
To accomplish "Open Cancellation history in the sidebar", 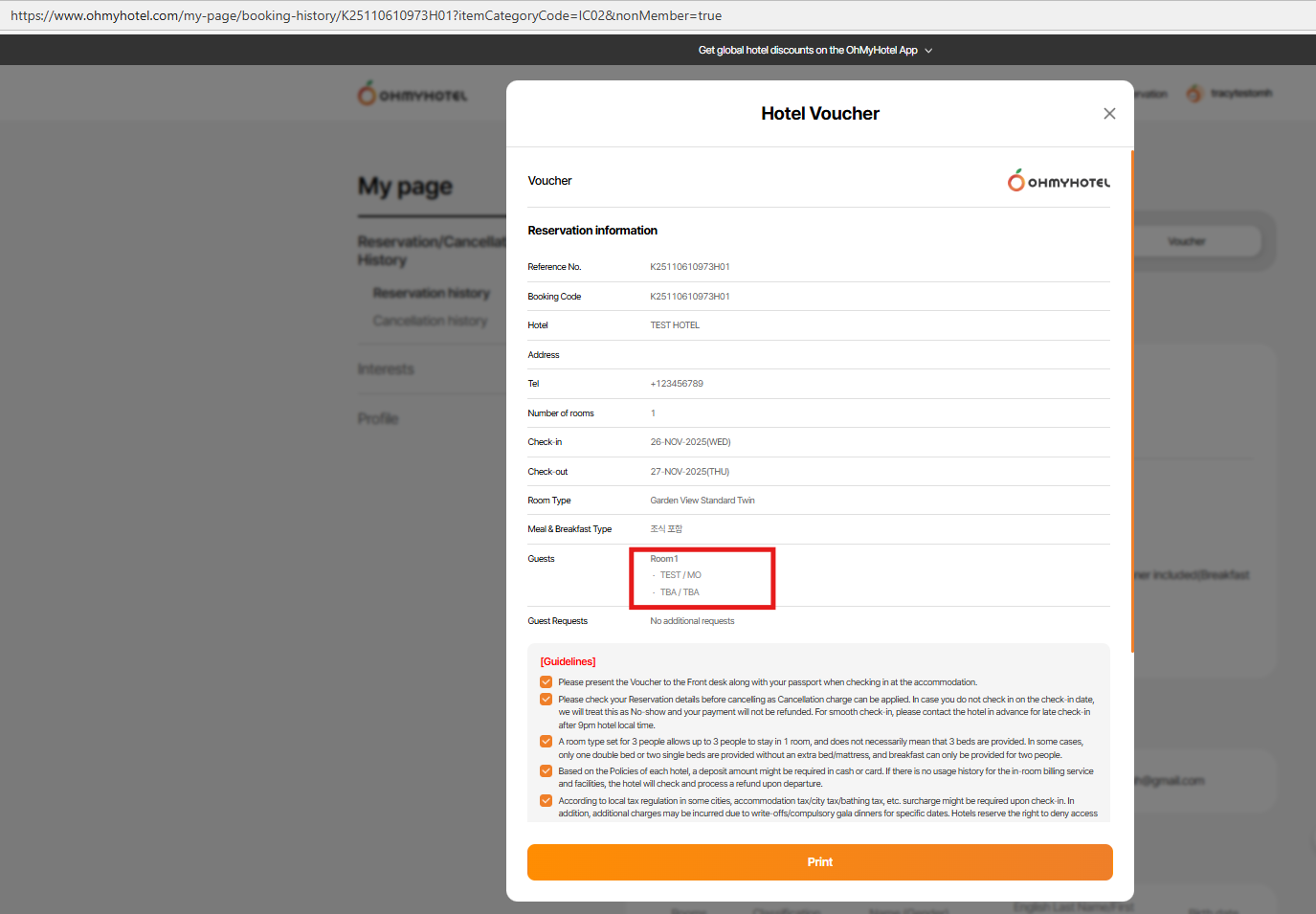I will tap(430, 321).
